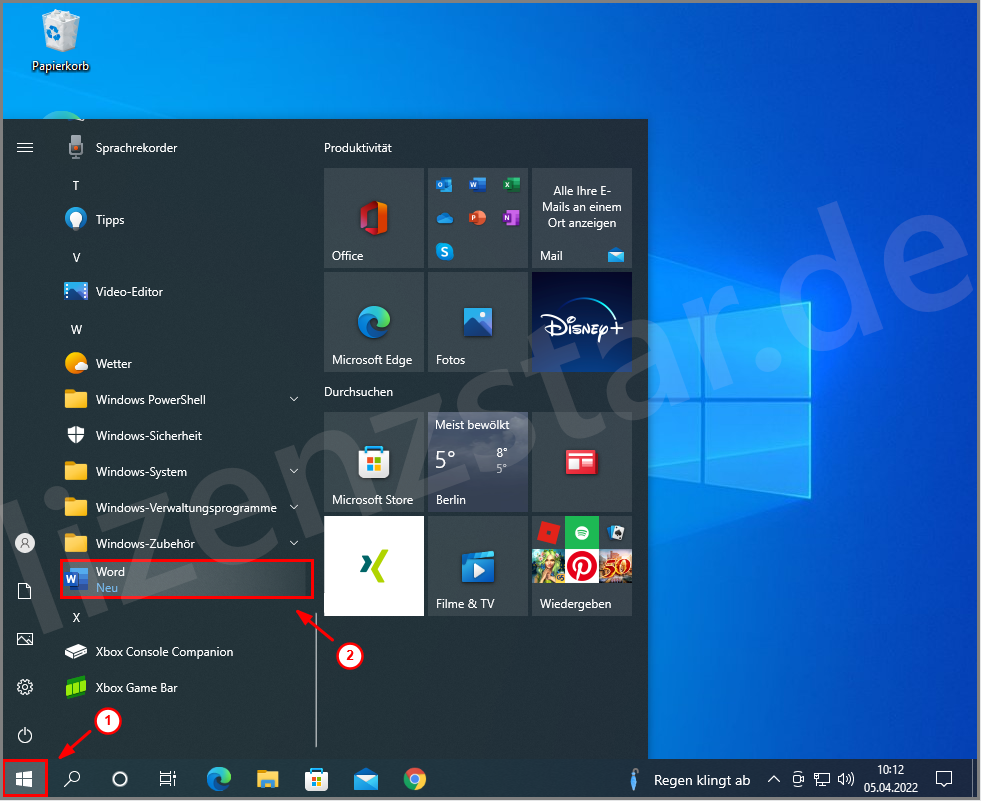Open the Berlin weather tile
Screen dimensions: 981x801
pos(478,462)
